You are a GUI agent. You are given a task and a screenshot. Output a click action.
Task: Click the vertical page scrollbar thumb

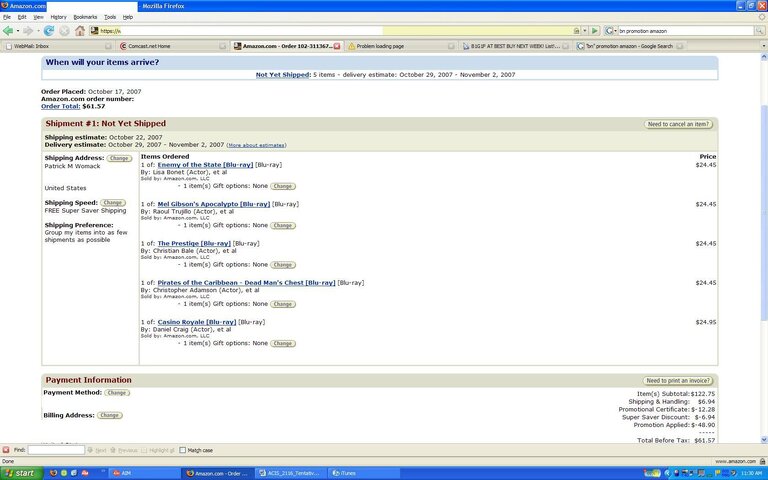pos(763,214)
